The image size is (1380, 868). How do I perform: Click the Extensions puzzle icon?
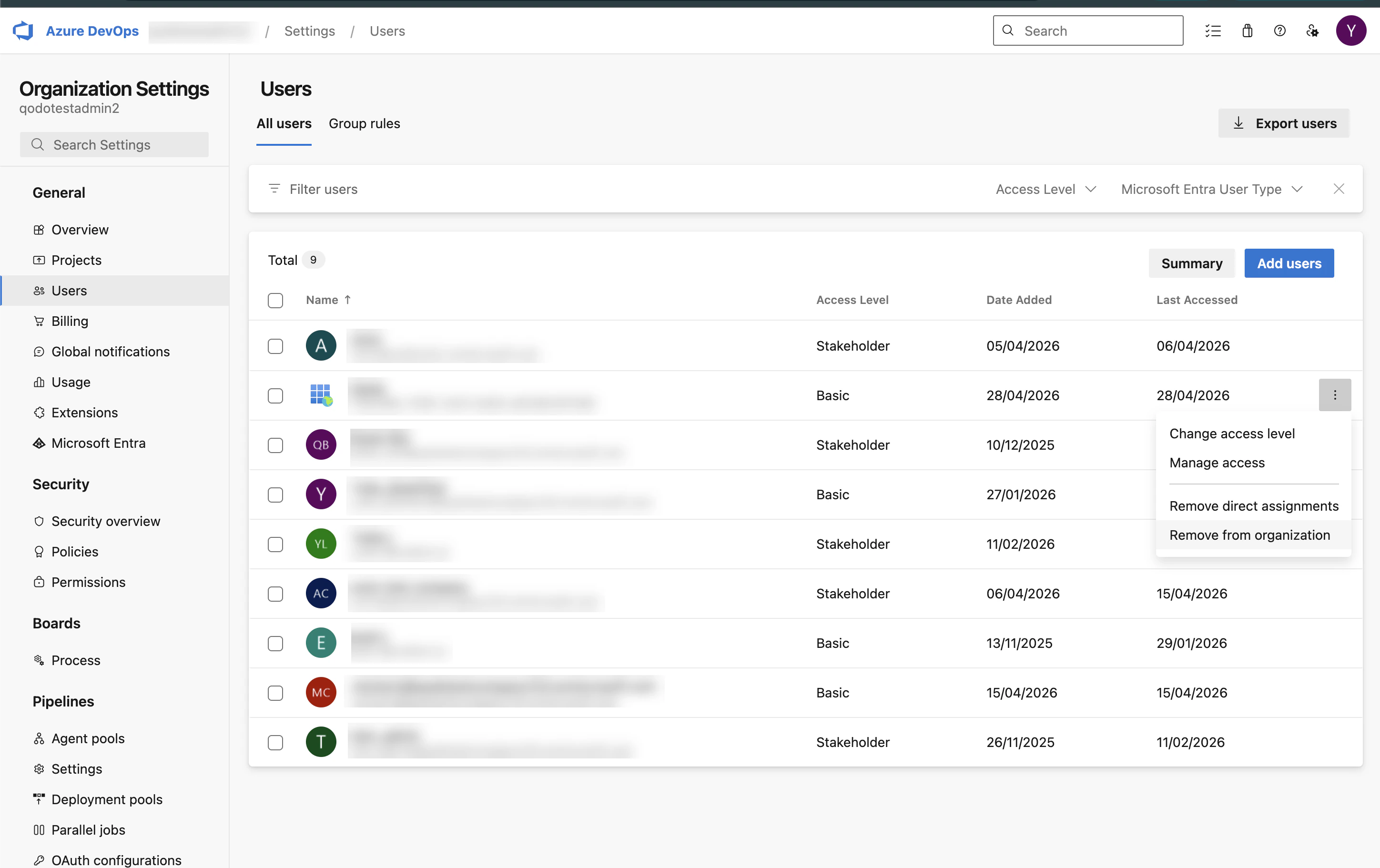point(39,413)
